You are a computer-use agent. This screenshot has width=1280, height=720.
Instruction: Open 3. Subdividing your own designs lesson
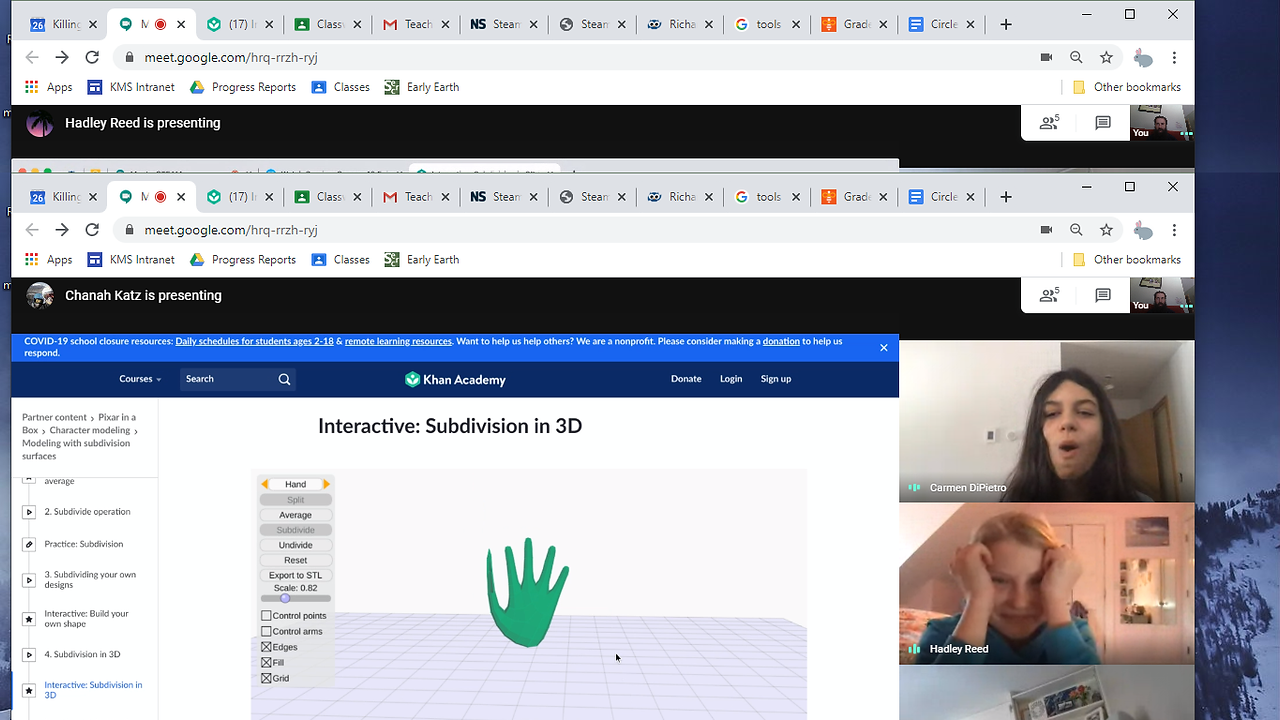point(90,580)
